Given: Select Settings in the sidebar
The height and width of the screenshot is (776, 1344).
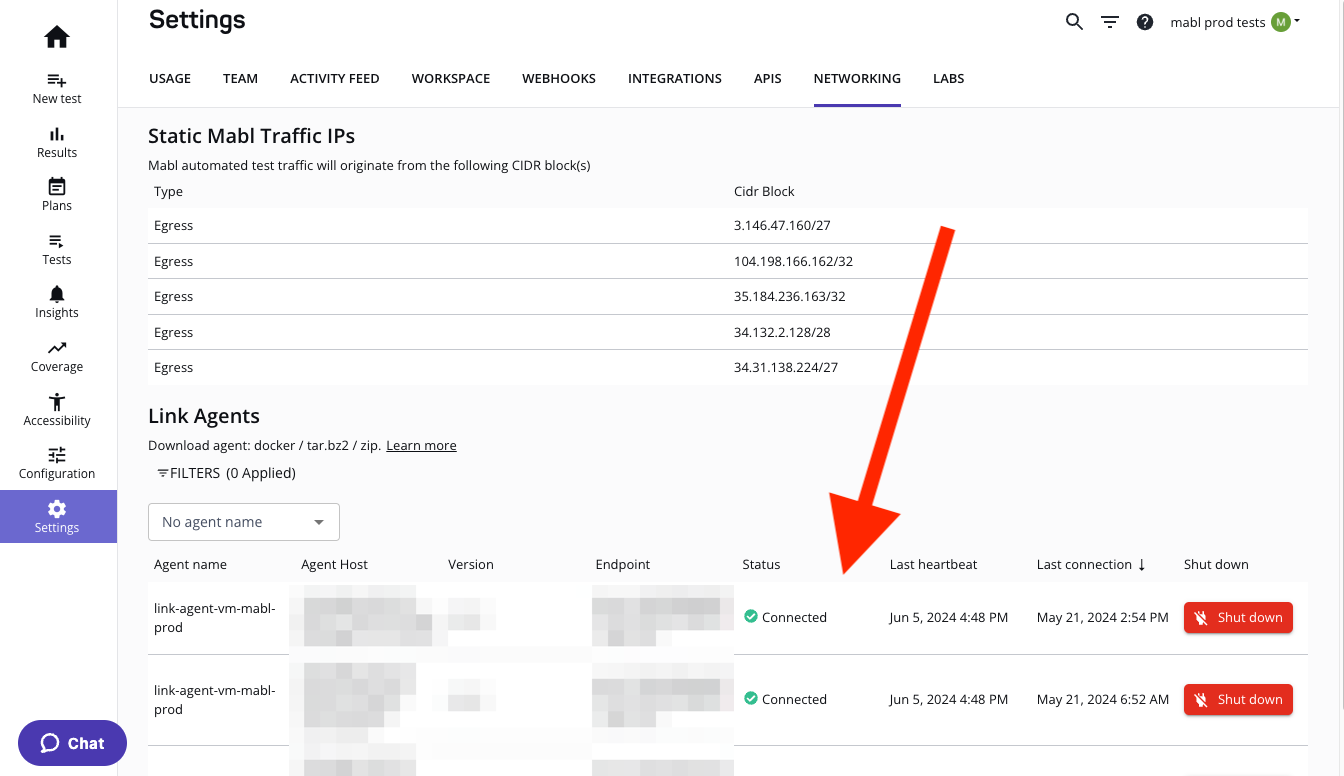Looking at the screenshot, I should coord(58,517).
